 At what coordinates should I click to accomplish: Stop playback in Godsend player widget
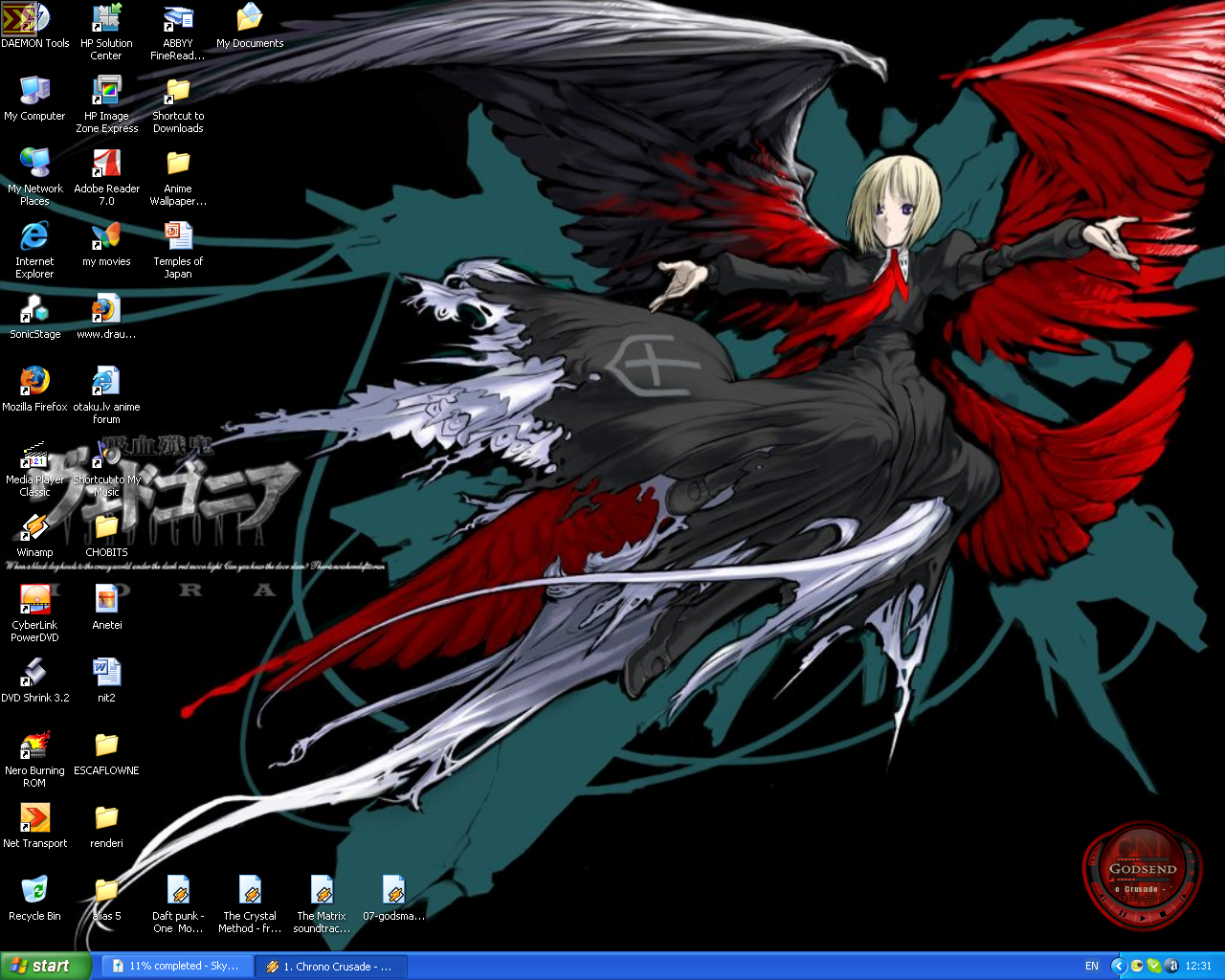click(x=1163, y=914)
